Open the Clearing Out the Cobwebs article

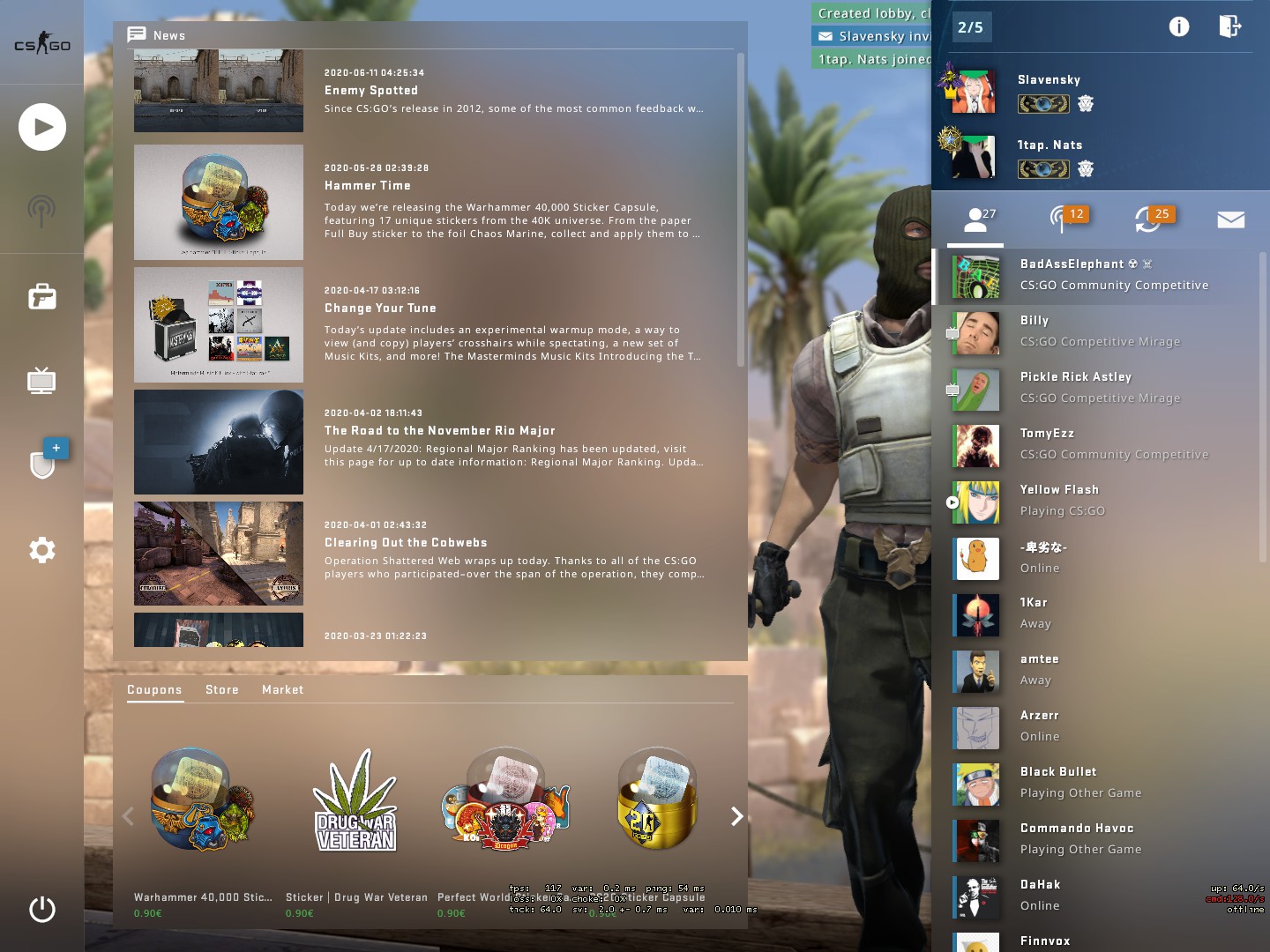pos(432,554)
